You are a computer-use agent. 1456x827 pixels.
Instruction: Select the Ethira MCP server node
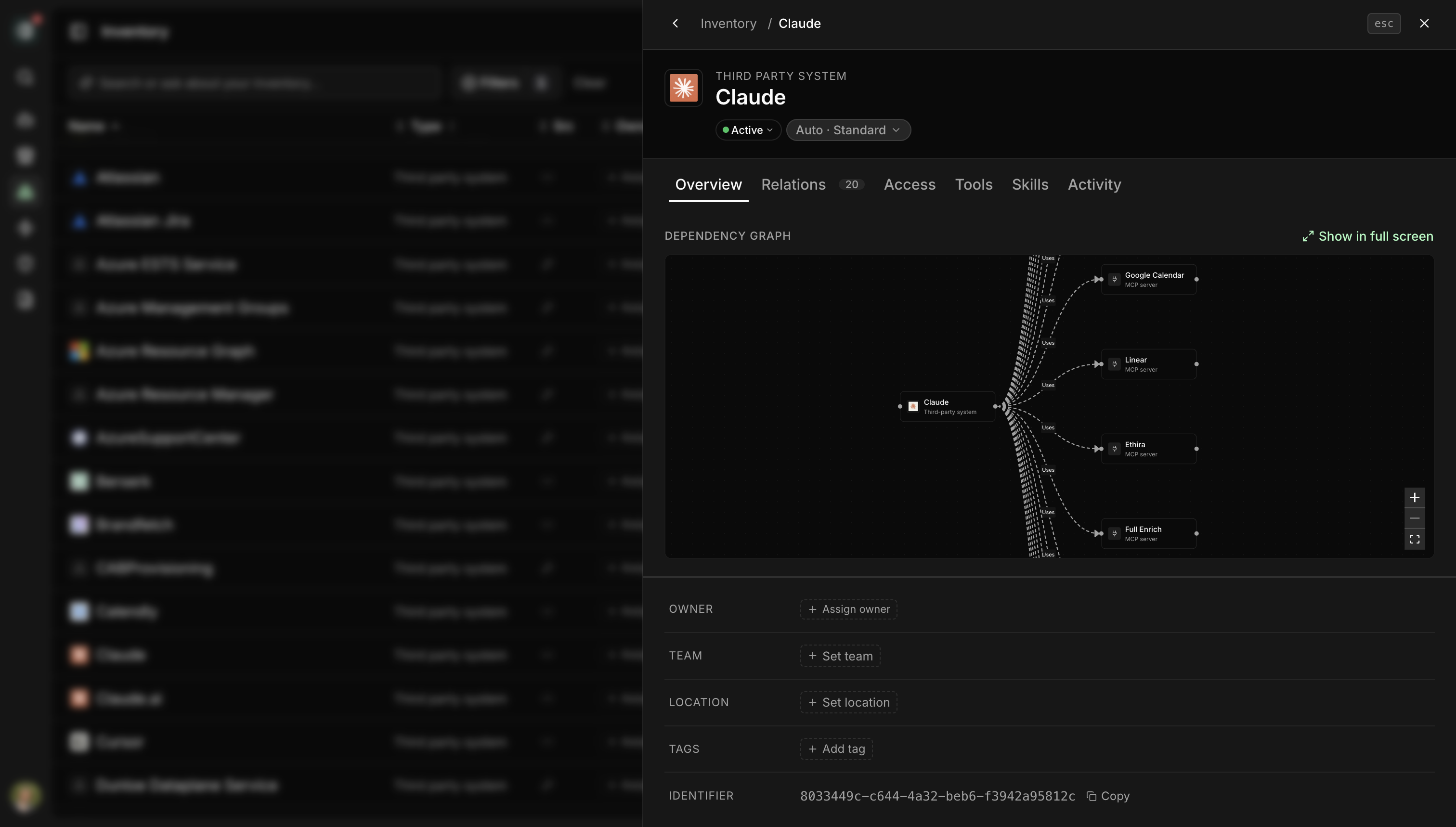click(1149, 449)
